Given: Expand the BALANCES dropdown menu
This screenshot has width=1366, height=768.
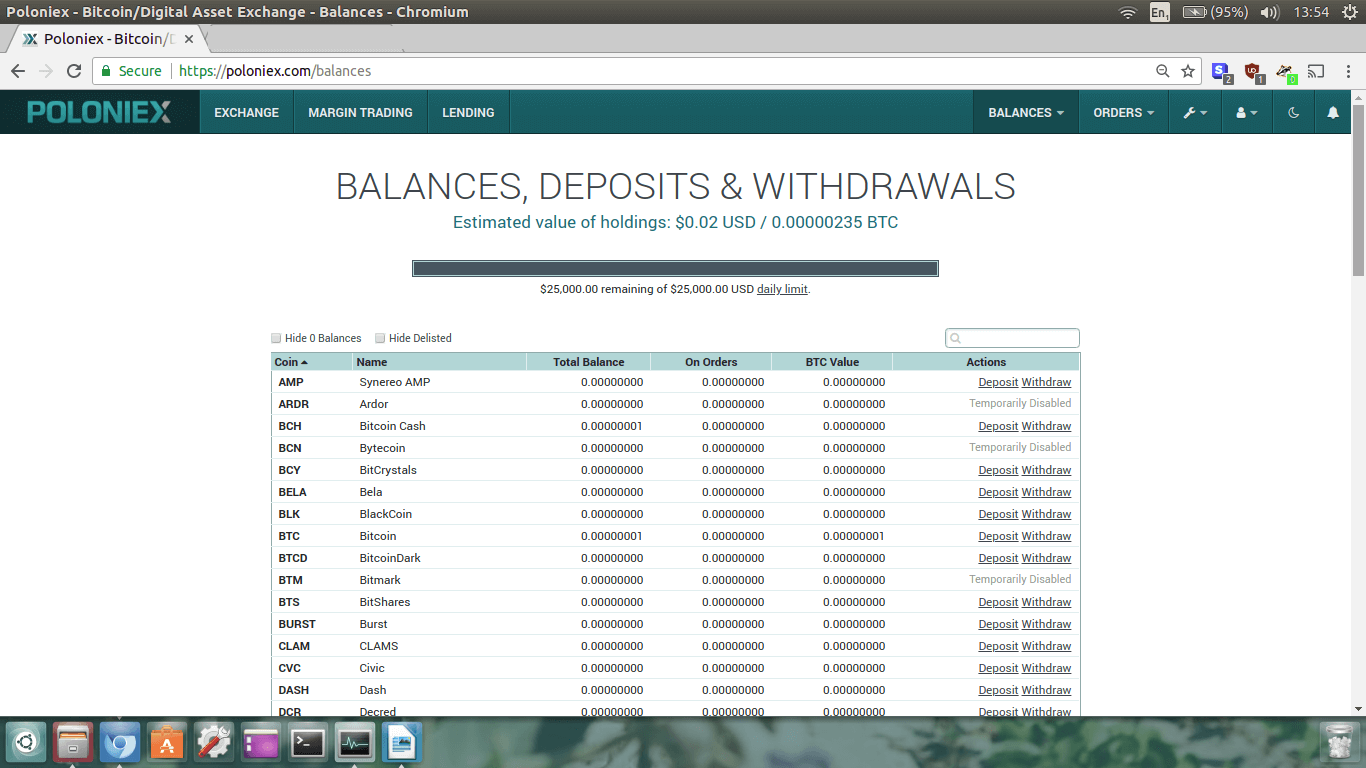Looking at the screenshot, I should (x=1026, y=112).
